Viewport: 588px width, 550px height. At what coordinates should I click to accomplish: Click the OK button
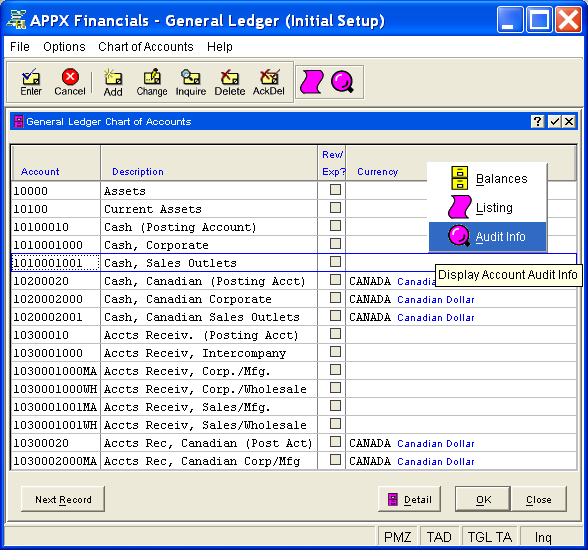(483, 499)
